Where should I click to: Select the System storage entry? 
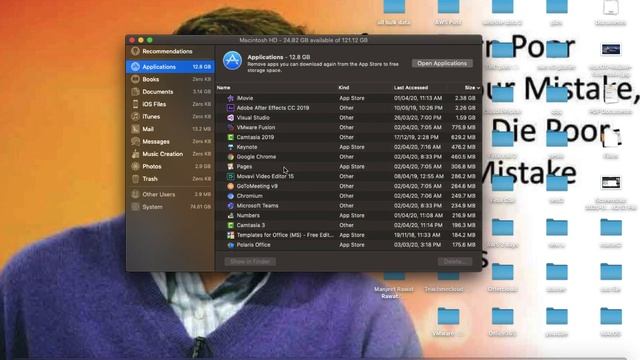point(170,207)
